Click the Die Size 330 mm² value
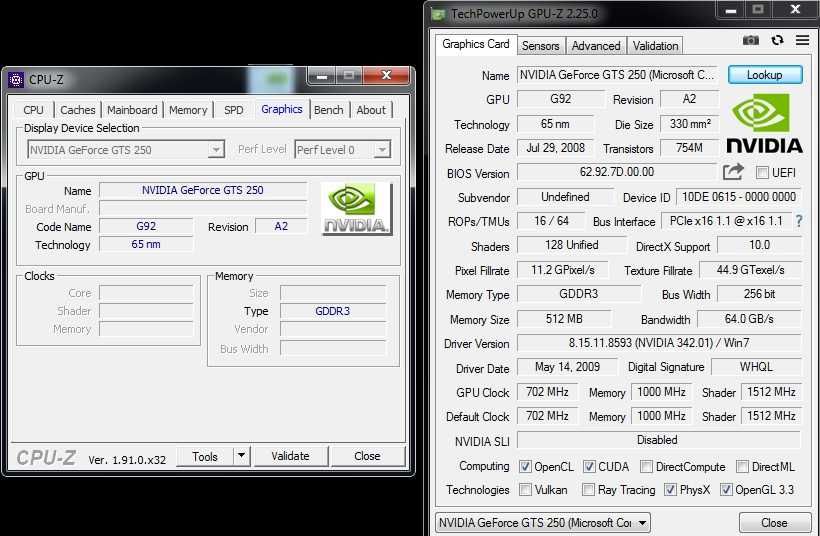This screenshot has width=820, height=536. click(x=690, y=124)
